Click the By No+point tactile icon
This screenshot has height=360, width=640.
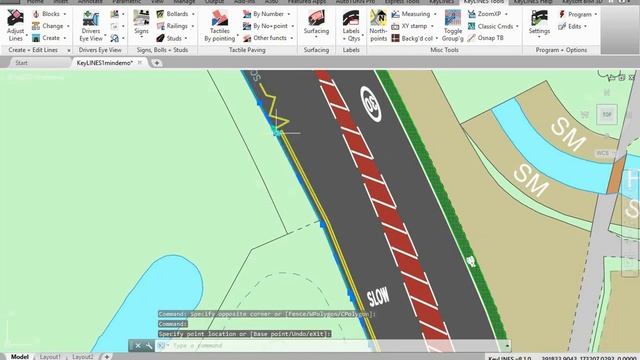click(247, 26)
